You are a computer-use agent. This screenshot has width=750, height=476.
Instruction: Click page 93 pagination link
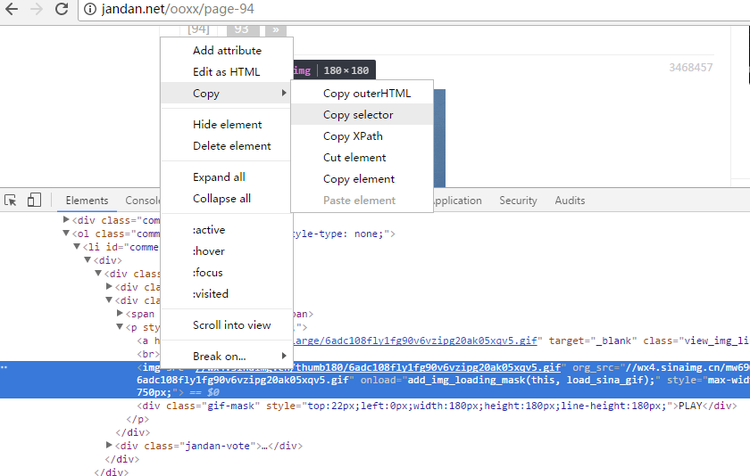coord(242,30)
